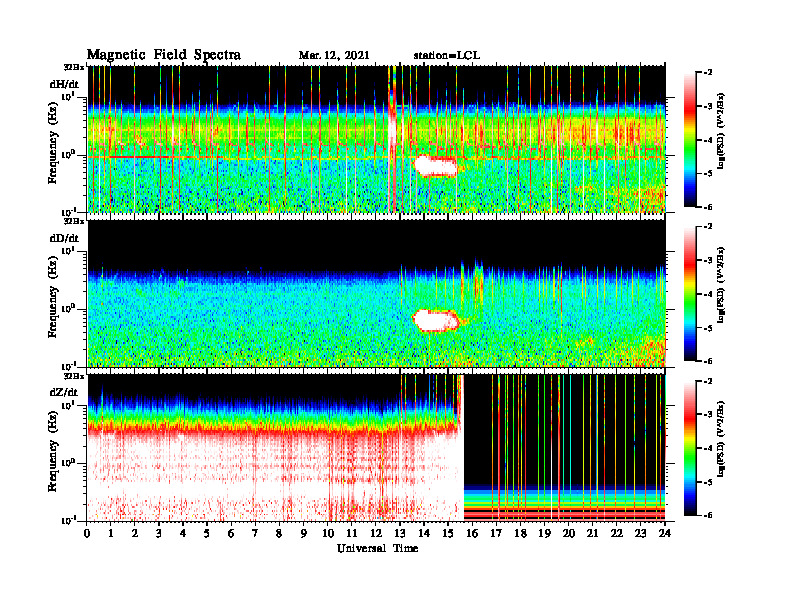Click the hour 15 tick label on the time axis
Image resolution: width=792 pixels, height=612 pixels.
(448, 533)
